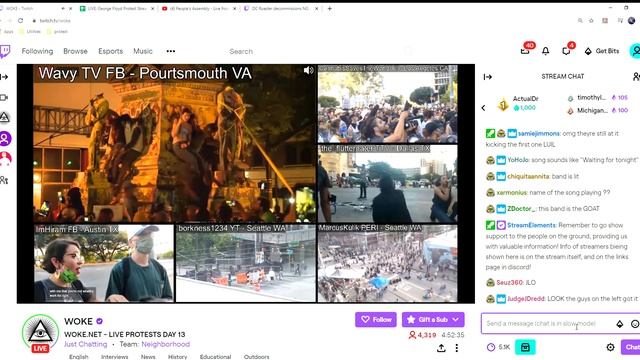Click the English tag
Viewport: 640px width, 360px height.
79,357
